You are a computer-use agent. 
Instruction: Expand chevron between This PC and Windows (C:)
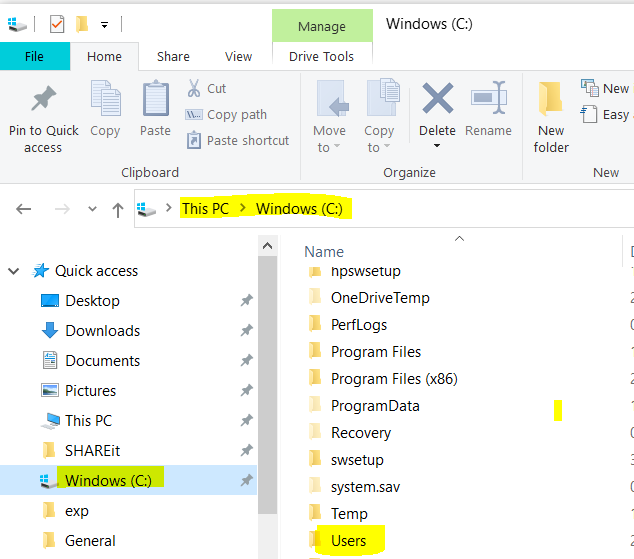(243, 208)
